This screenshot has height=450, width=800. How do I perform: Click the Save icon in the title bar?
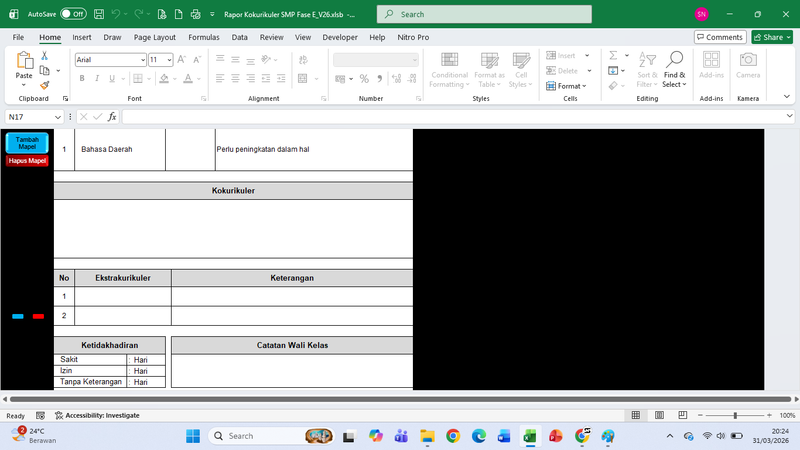pyautogui.click(x=98, y=14)
